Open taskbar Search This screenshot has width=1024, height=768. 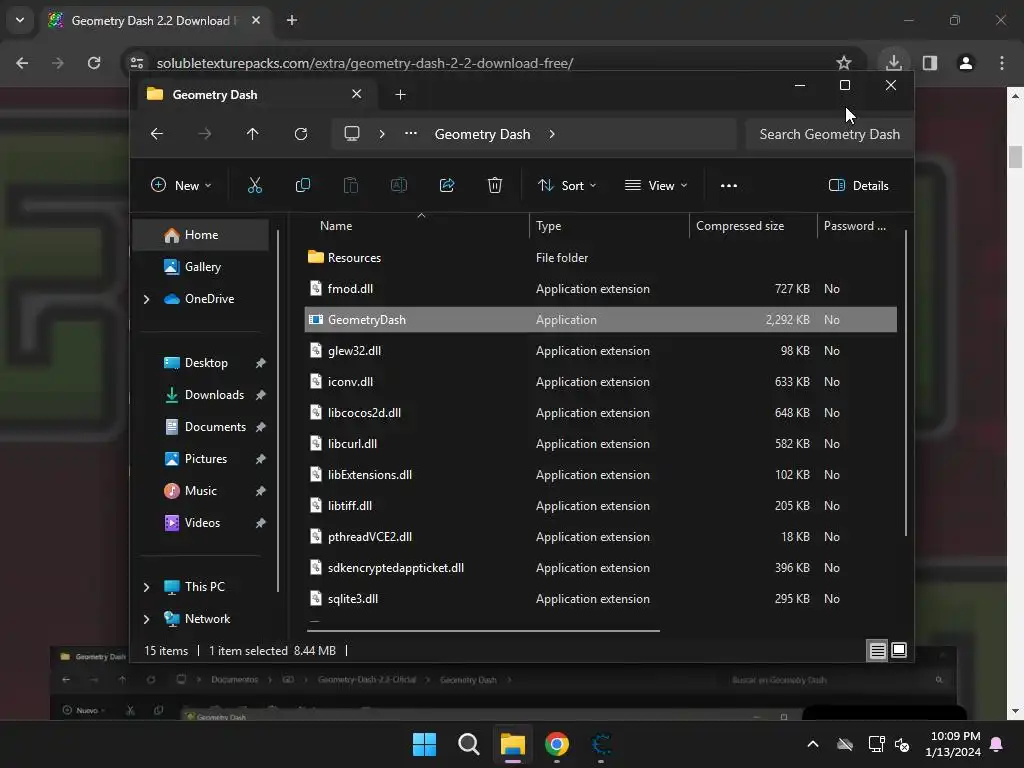tap(469, 744)
